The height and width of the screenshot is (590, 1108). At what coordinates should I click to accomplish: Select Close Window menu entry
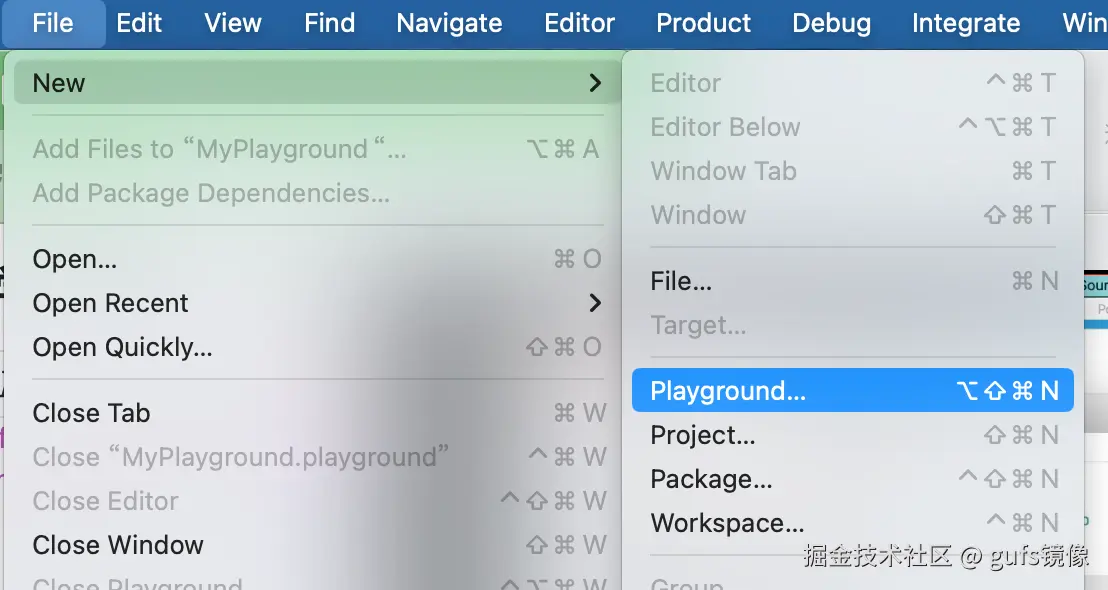click(118, 545)
